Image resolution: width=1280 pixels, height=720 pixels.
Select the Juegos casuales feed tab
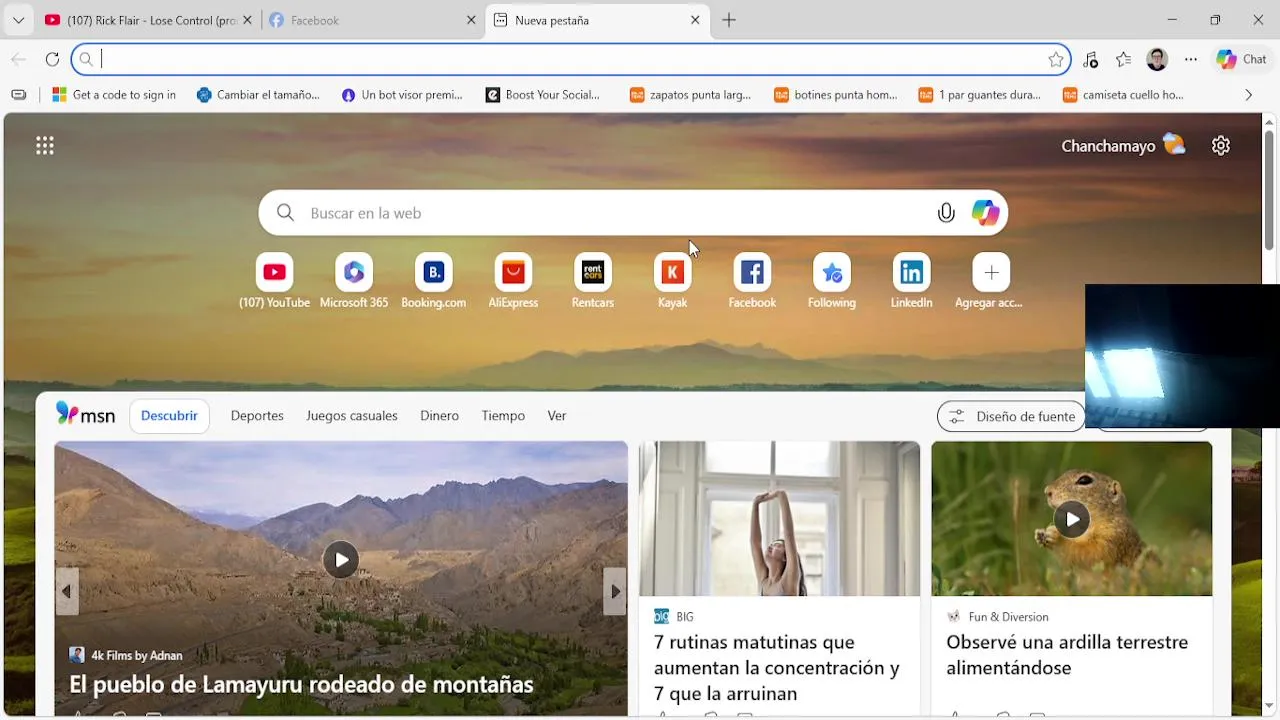pyautogui.click(x=352, y=416)
